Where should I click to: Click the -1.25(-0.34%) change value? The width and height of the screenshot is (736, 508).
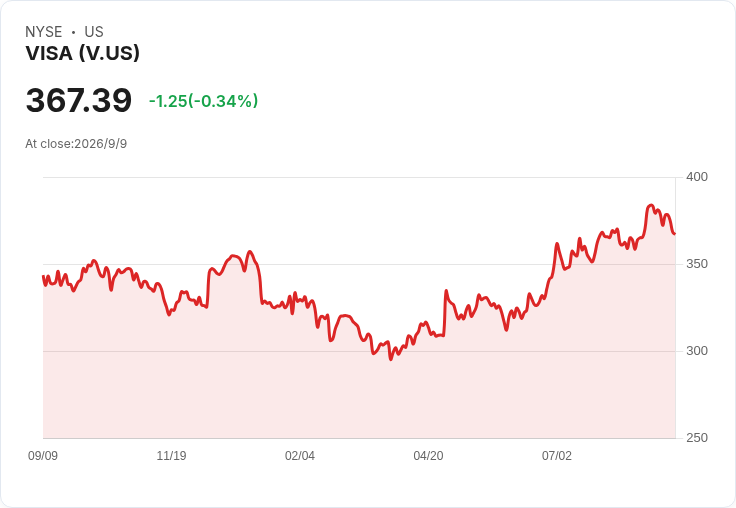(x=203, y=101)
